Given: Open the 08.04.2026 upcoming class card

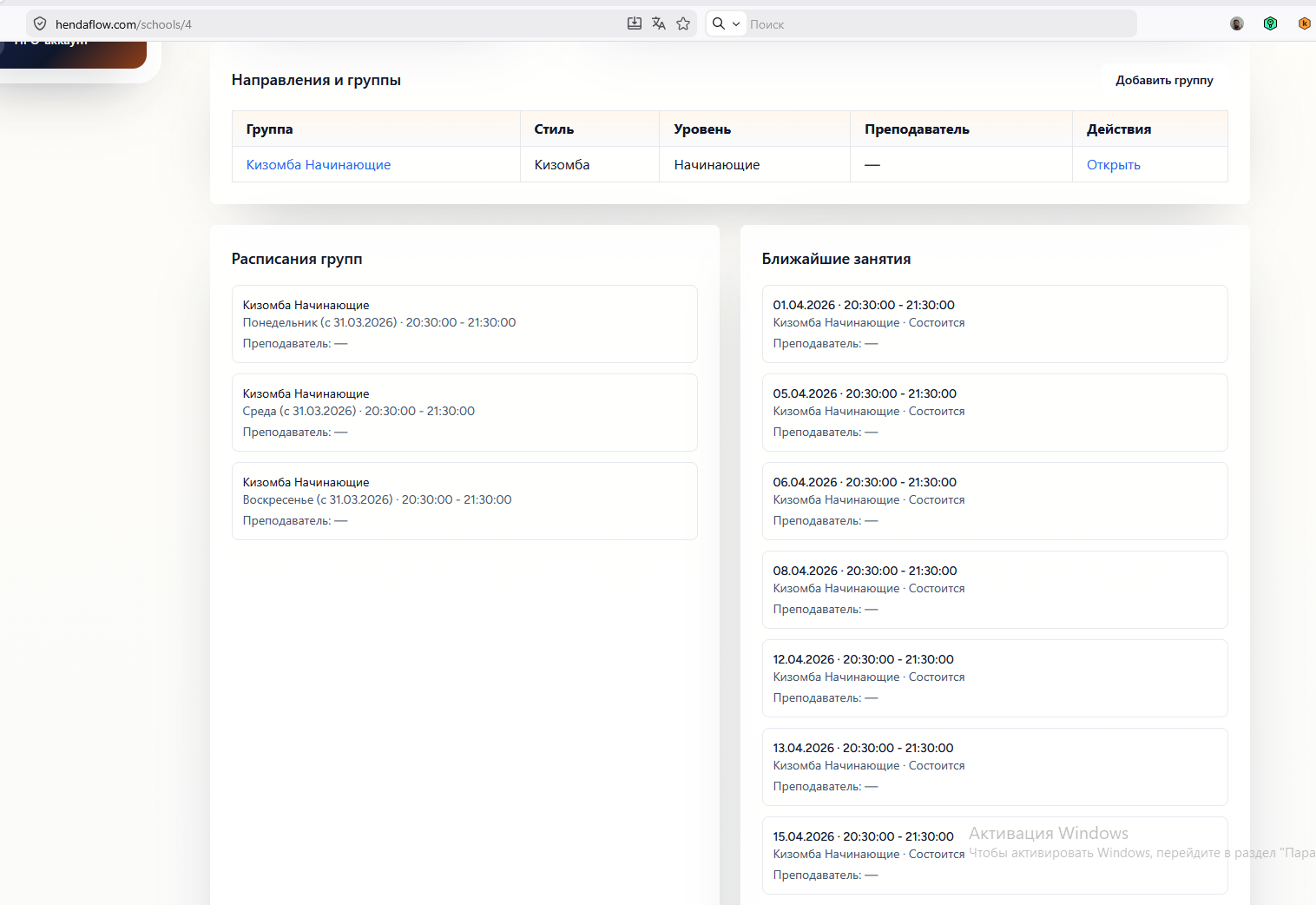Looking at the screenshot, I should pos(994,590).
